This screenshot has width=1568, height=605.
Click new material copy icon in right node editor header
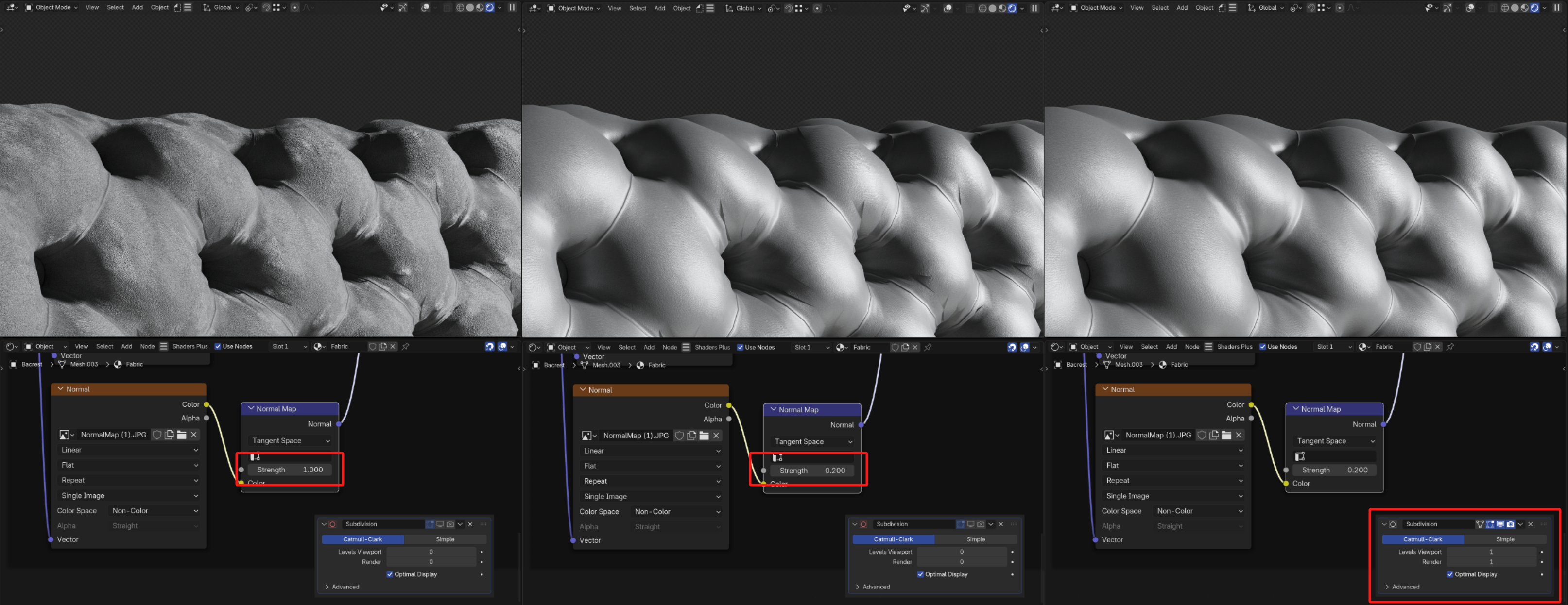coord(1428,347)
